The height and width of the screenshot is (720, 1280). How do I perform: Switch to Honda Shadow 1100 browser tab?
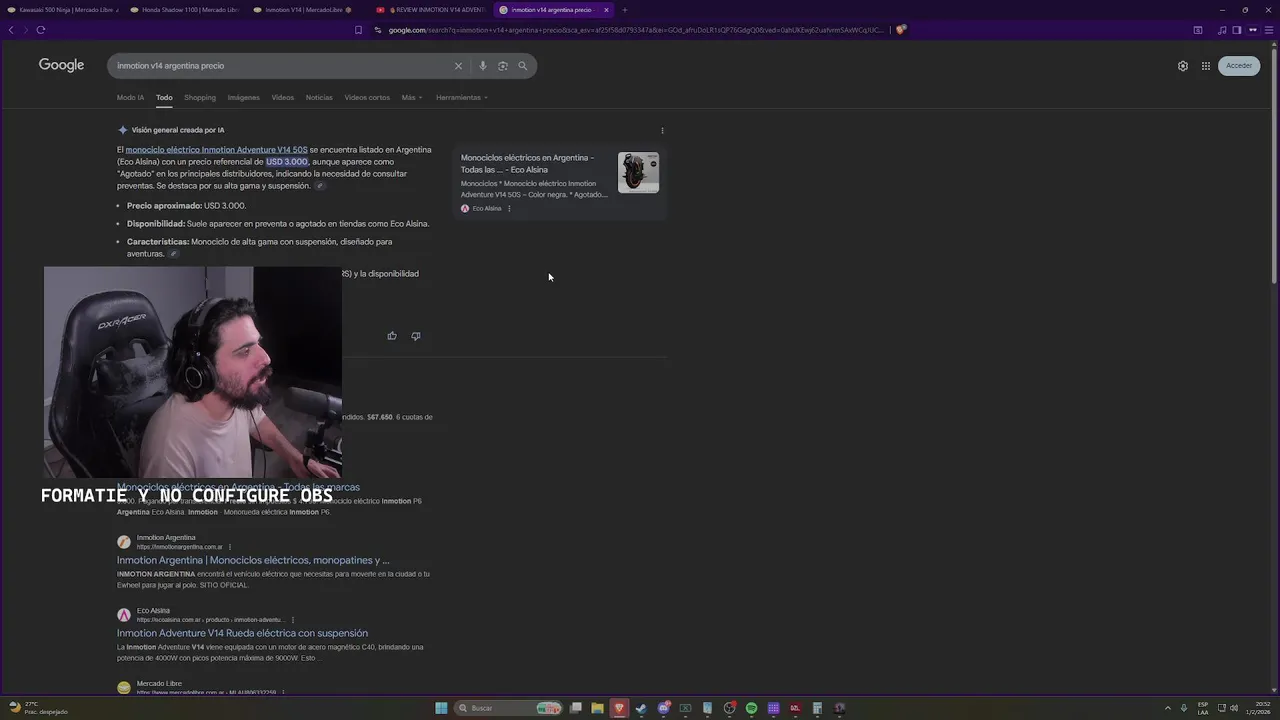pos(185,10)
